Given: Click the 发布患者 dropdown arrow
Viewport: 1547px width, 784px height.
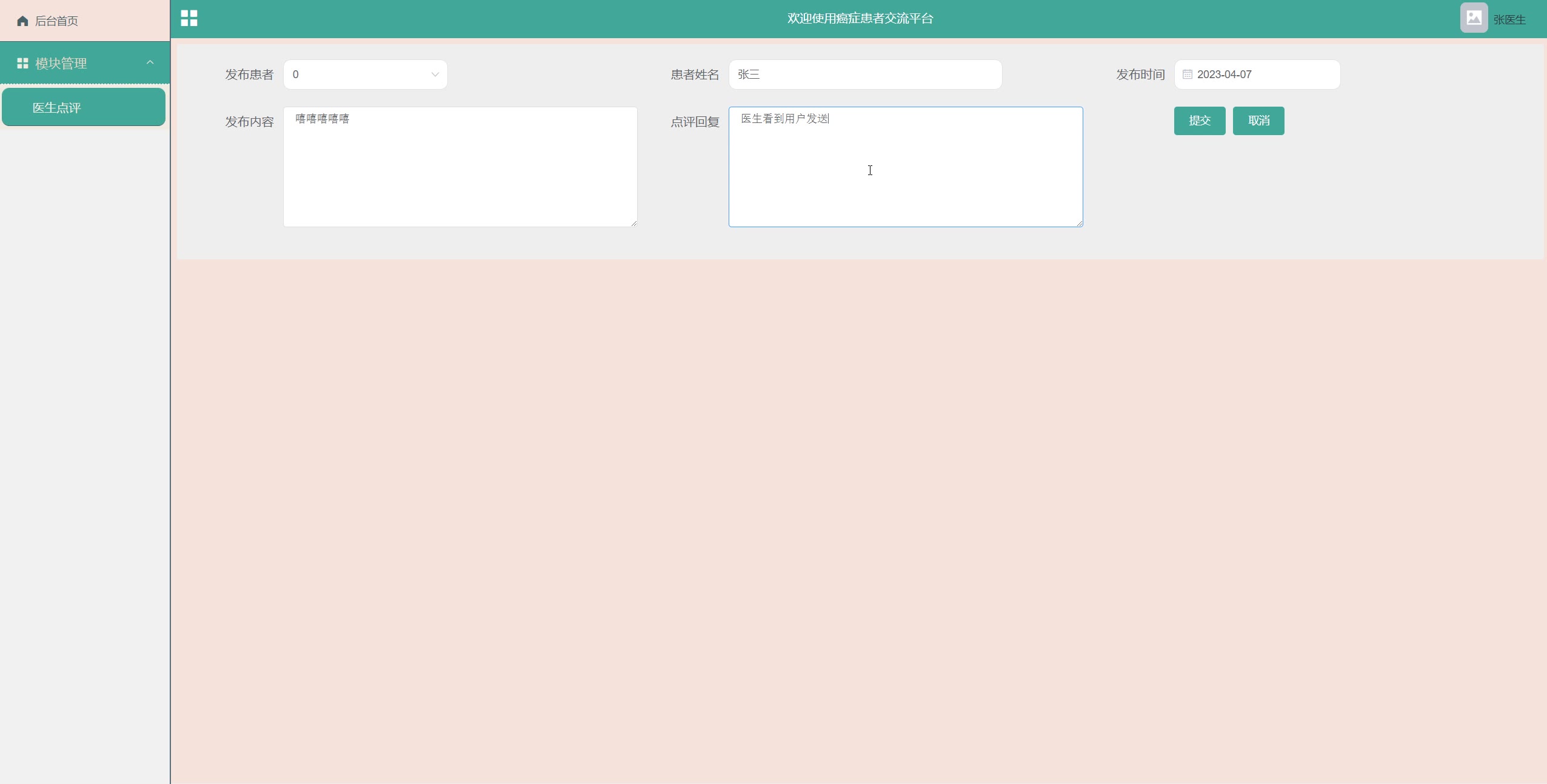Looking at the screenshot, I should (x=435, y=75).
